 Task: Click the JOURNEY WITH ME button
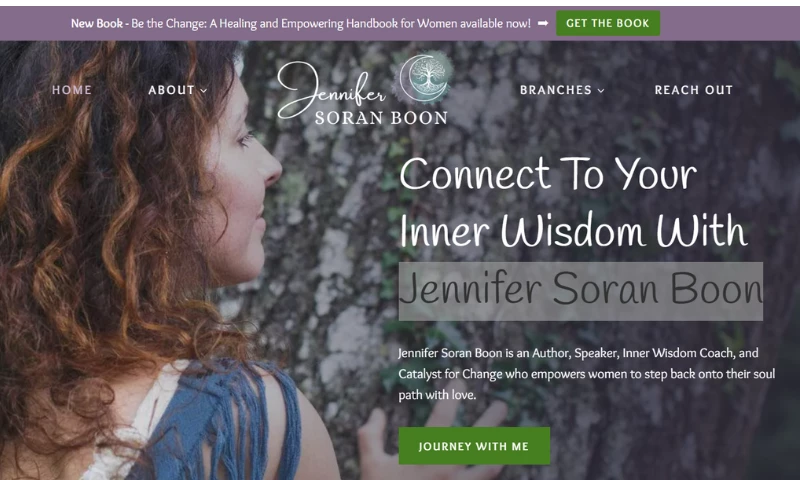click(474, 446)
